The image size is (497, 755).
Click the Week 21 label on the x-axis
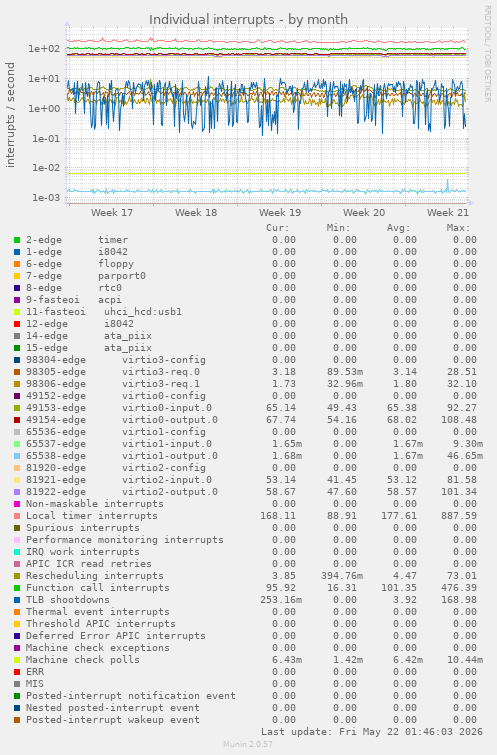pyautogui.click(x=448, y=212)
